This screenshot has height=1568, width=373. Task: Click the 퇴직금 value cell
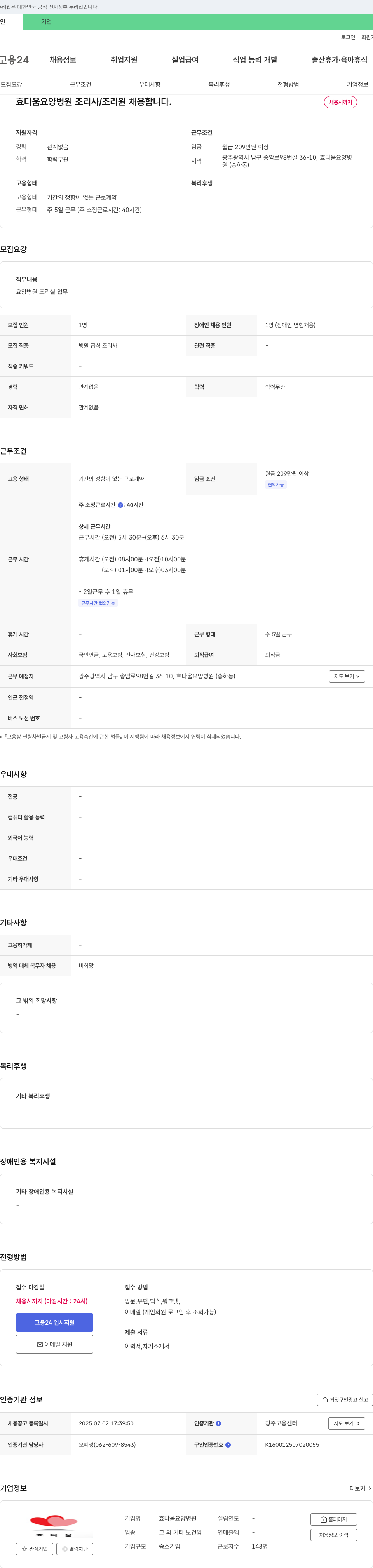tap(273, 655)
